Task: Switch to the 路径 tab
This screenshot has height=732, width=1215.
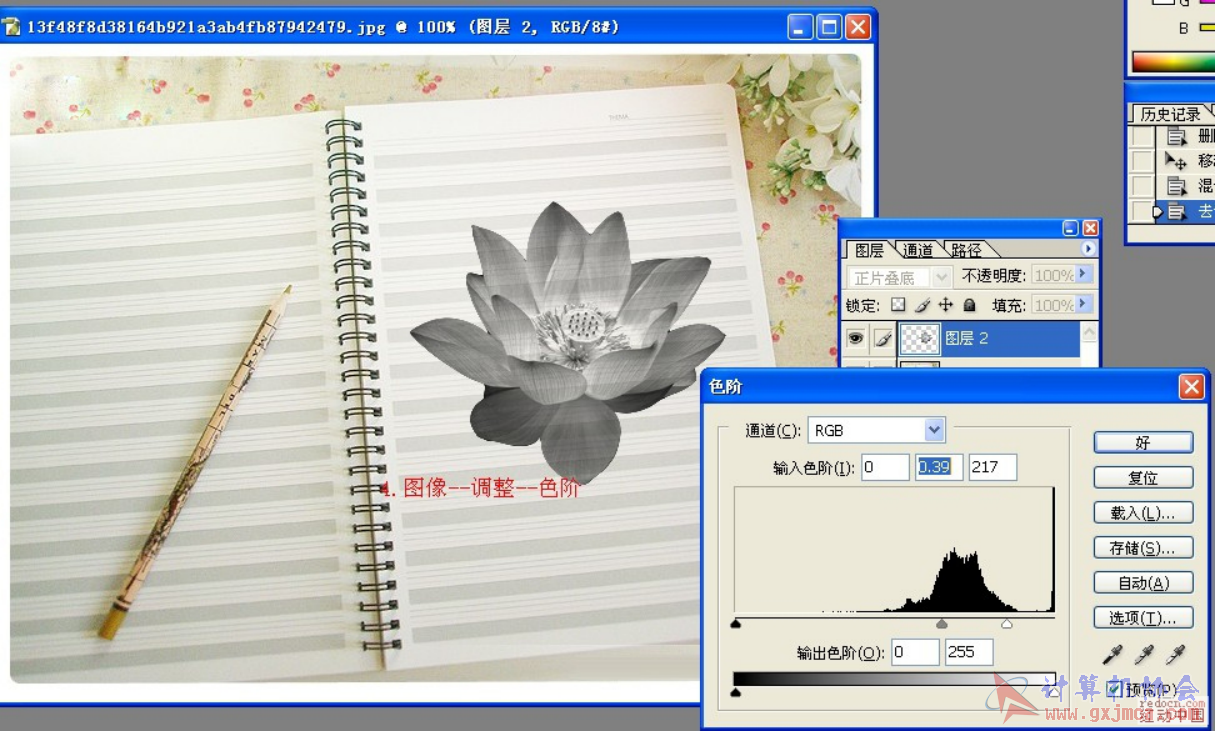Action: [x=966, y=250]
